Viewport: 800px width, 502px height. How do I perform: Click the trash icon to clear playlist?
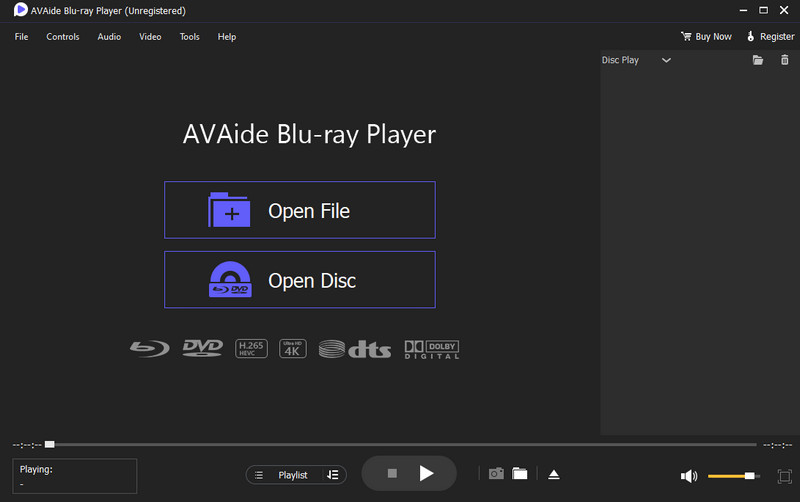click(785, 60)
